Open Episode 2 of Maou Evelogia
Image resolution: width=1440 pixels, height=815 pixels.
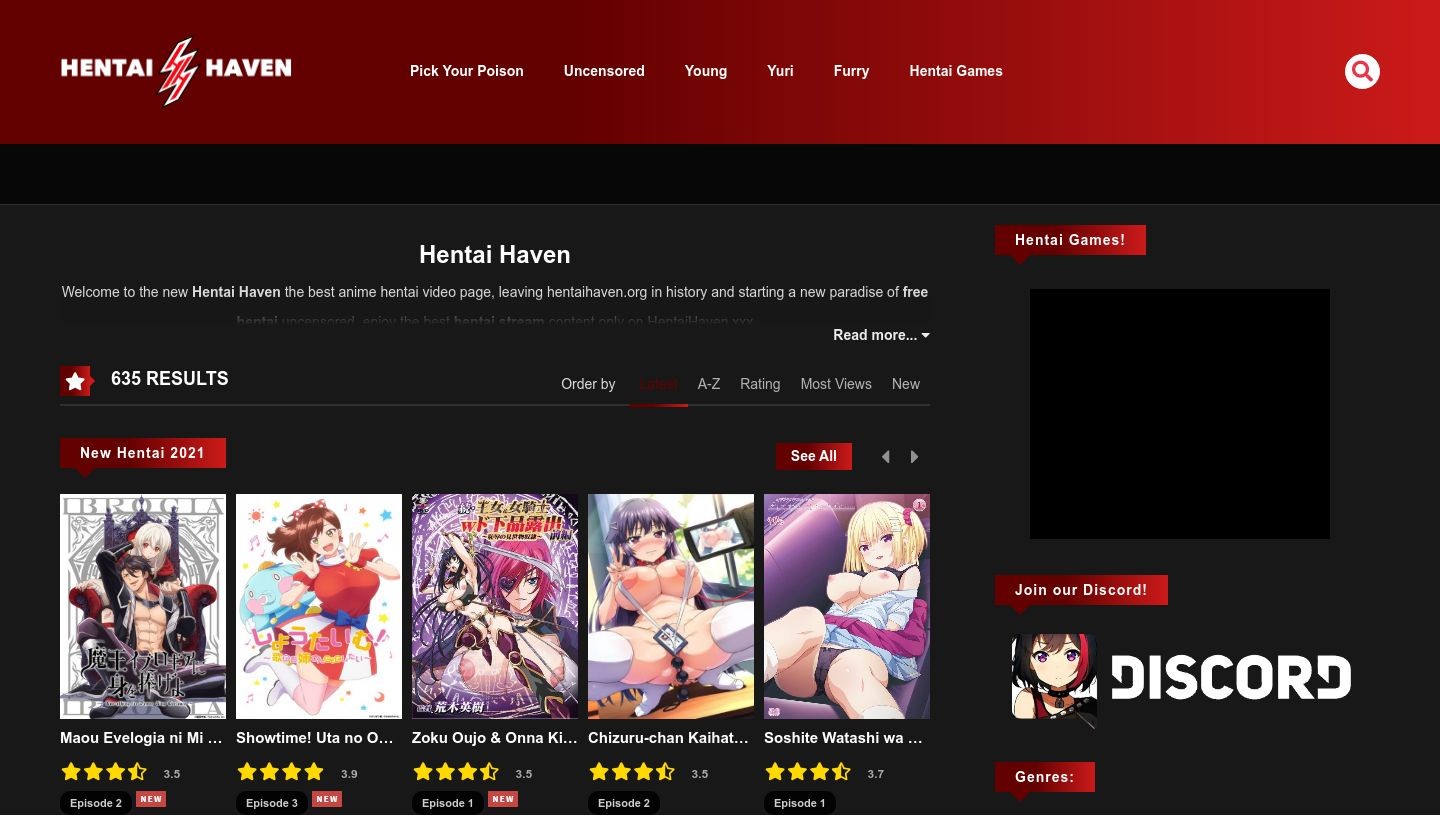[x=95, y=803]
